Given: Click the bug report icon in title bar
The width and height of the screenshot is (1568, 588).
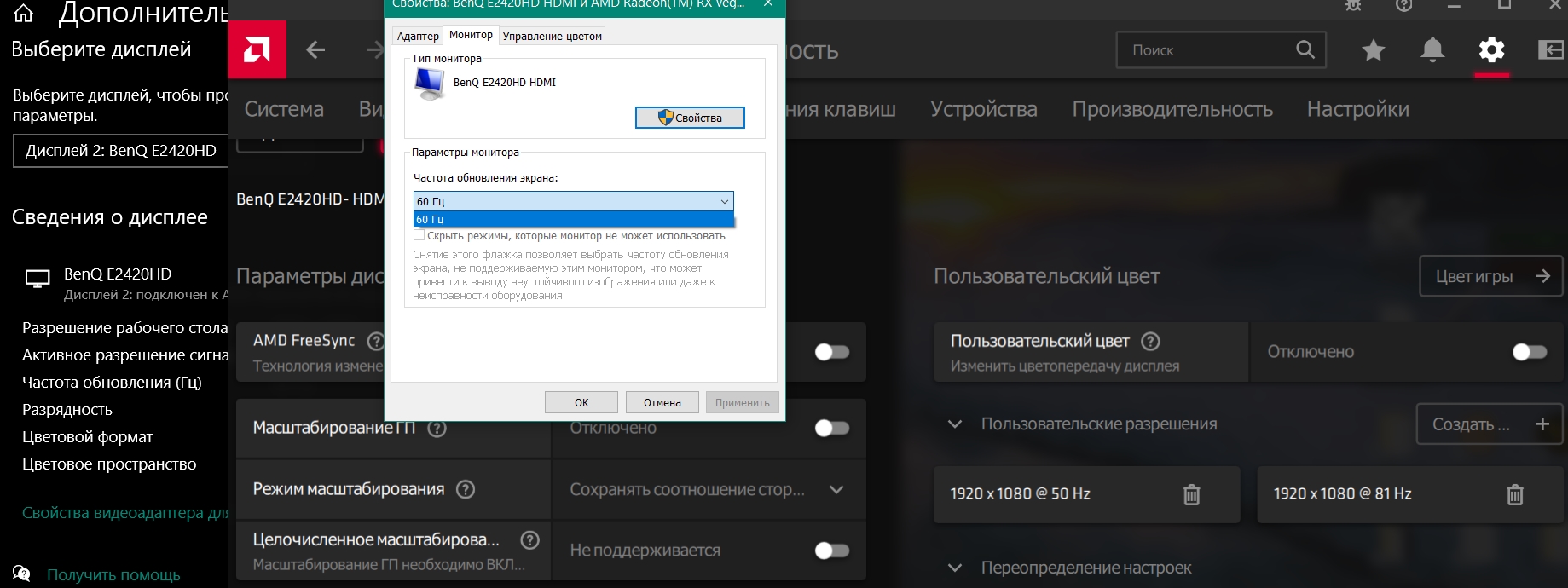Looking at the screenshot, I should coord(1353,5).
